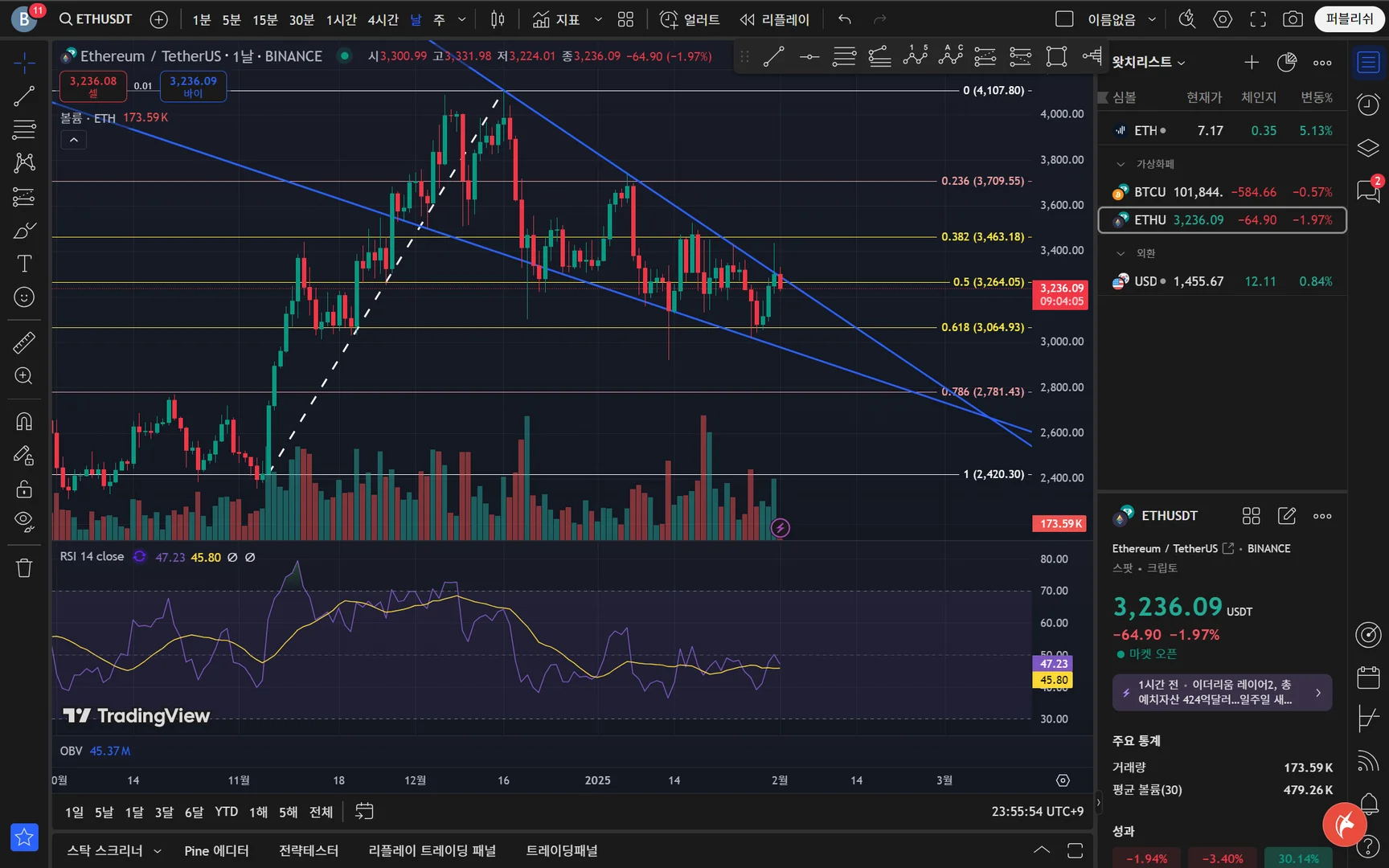Open the Fibonacci retracement tools
This screenshot has width=1389, height=868.
click(x=24, y=129)
